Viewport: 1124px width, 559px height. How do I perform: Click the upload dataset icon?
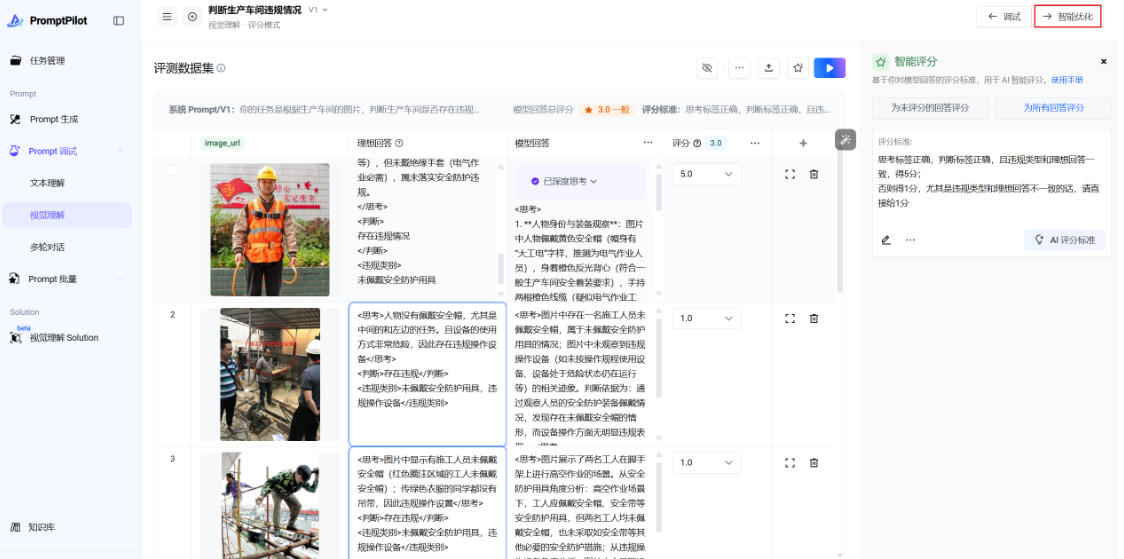click(769, 68)
